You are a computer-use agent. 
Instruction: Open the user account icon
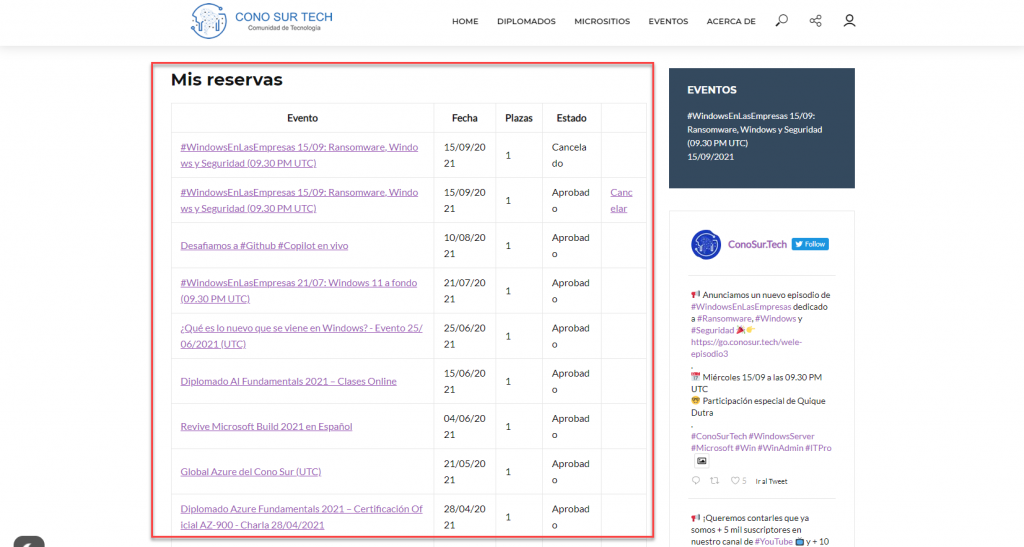pos(849,21)
